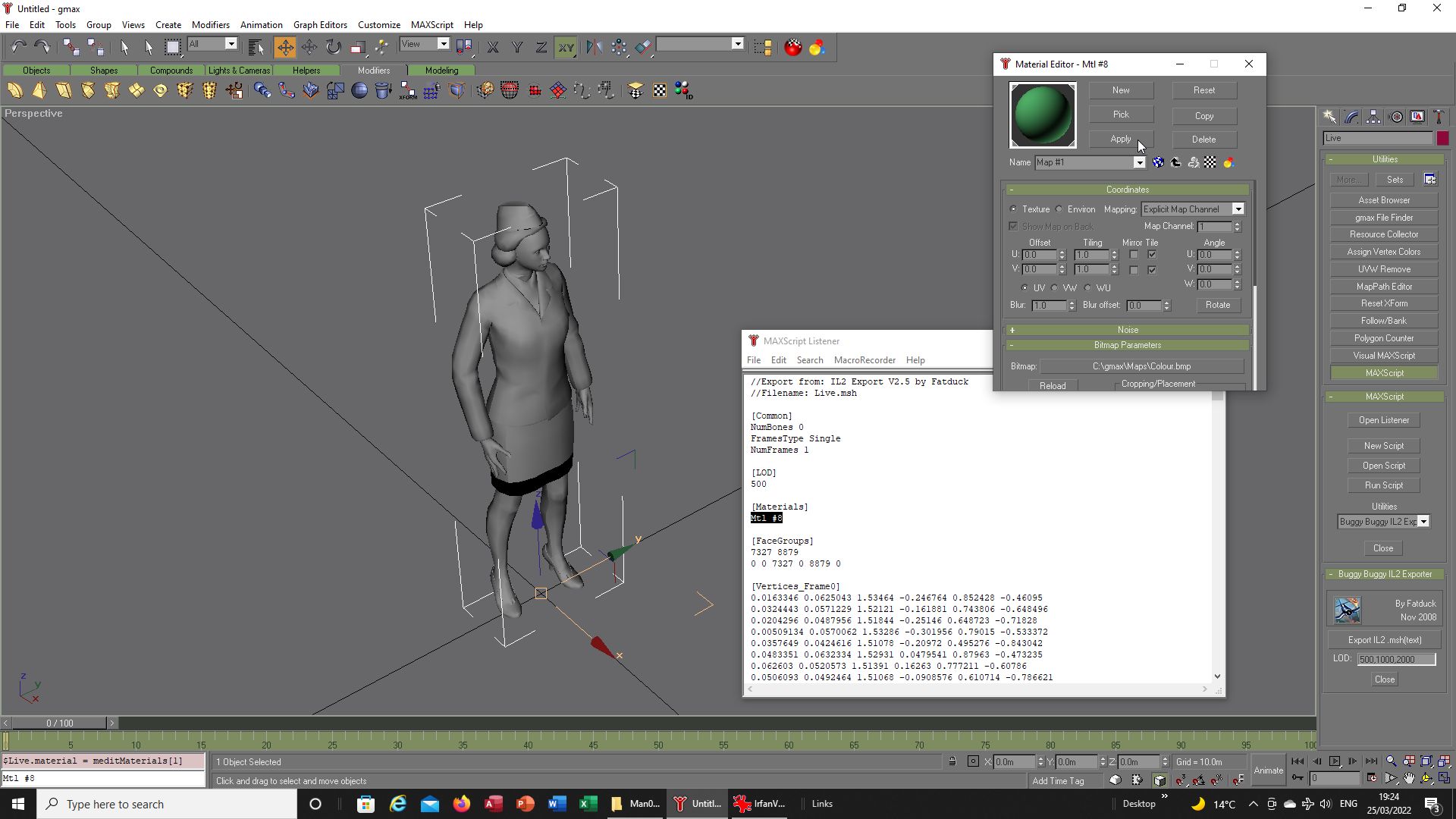The image size is (1456, 819).
Task: Select the Rotate tool in the main toolbar
Action: 334,47
